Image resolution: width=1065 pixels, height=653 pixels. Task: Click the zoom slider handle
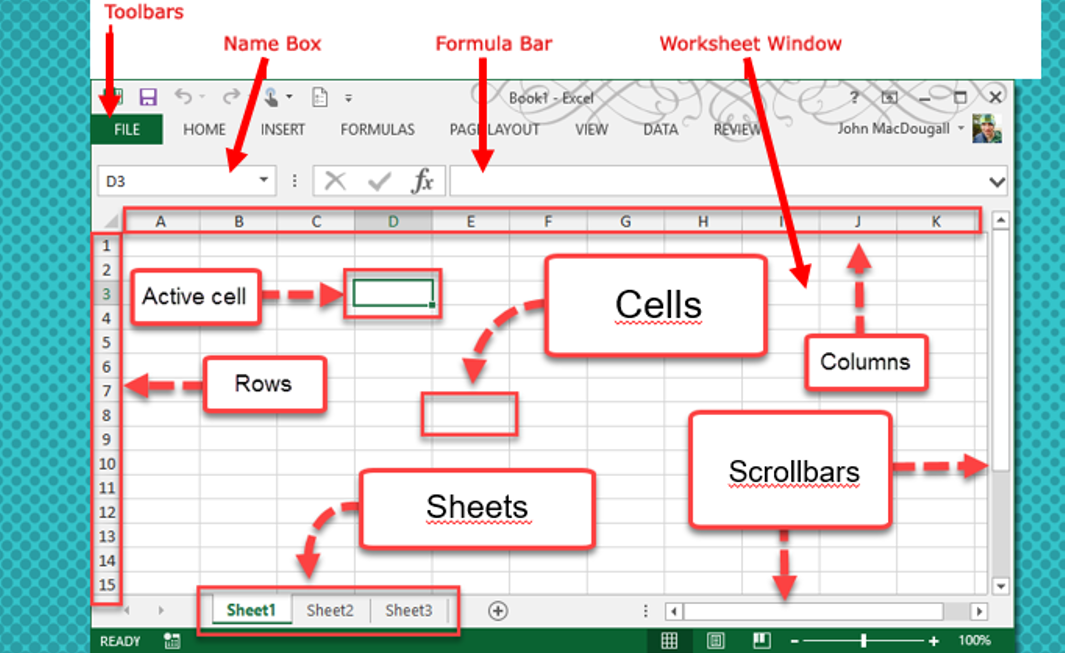click(x=863, y=640)
